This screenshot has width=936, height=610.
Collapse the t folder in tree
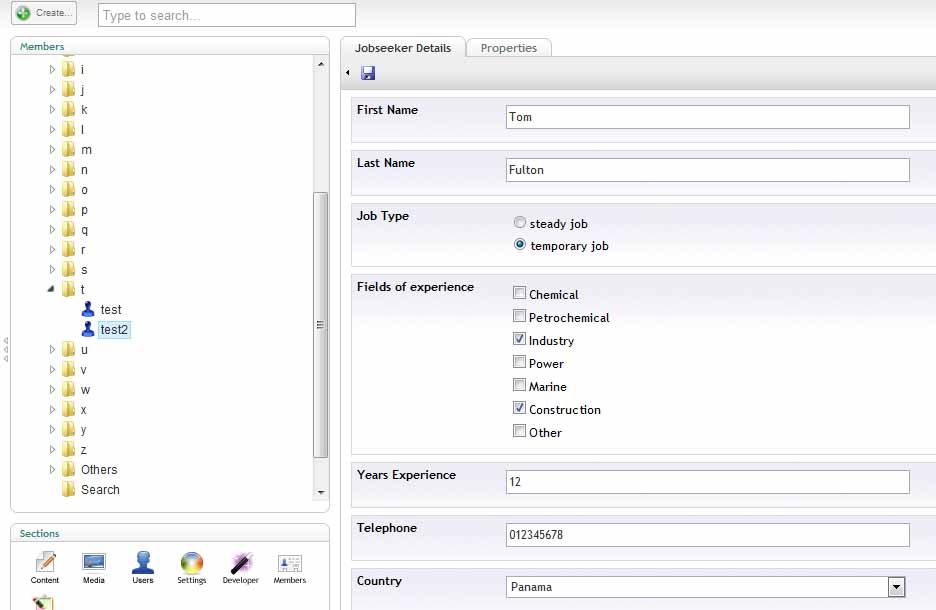coord(52,290)
